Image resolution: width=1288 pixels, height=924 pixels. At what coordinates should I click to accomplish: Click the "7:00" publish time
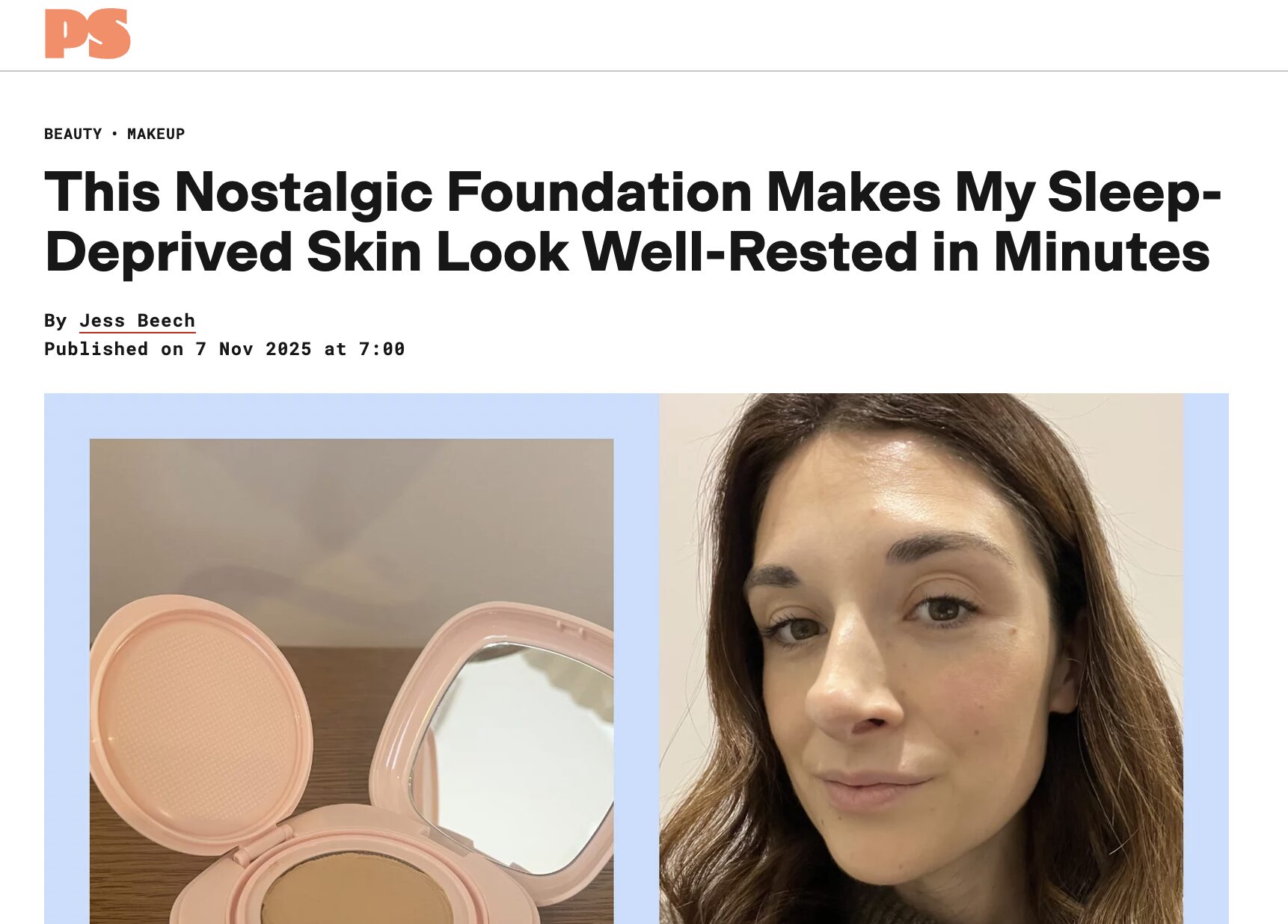[381, 349]
